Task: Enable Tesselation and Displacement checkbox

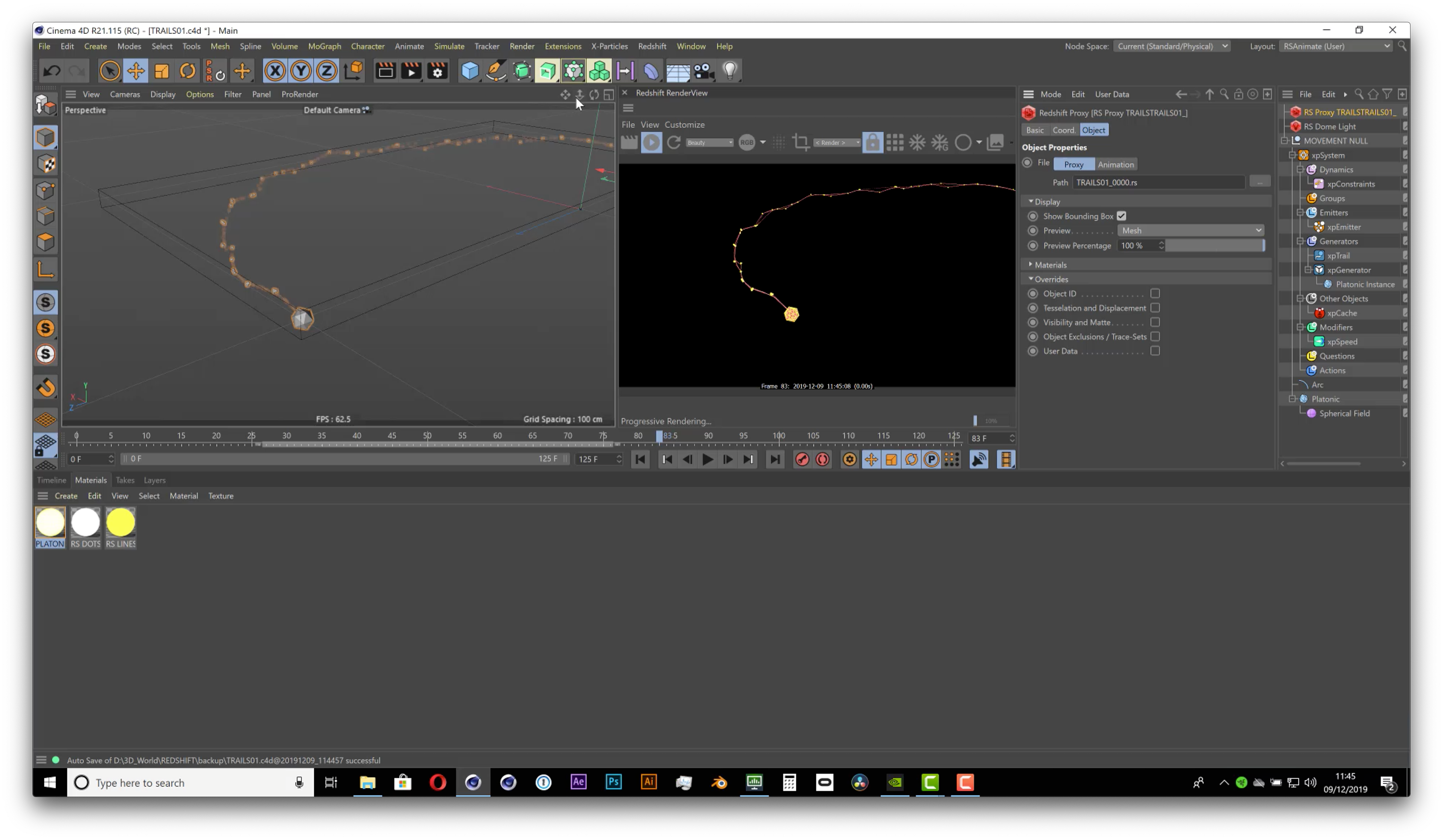Action: point(1155,307)
